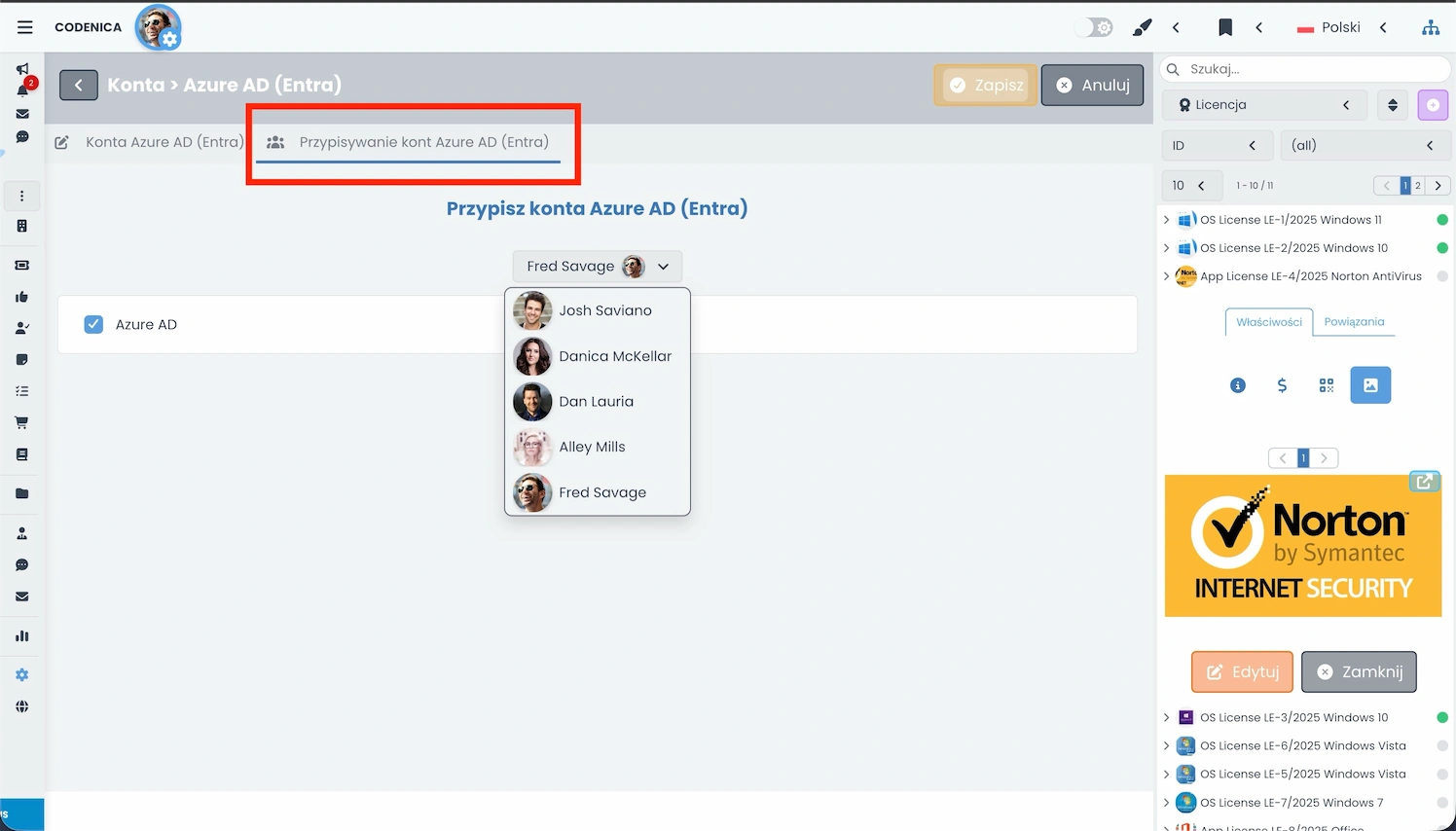Open the Polski language dropdown

tap(1340, 27)
